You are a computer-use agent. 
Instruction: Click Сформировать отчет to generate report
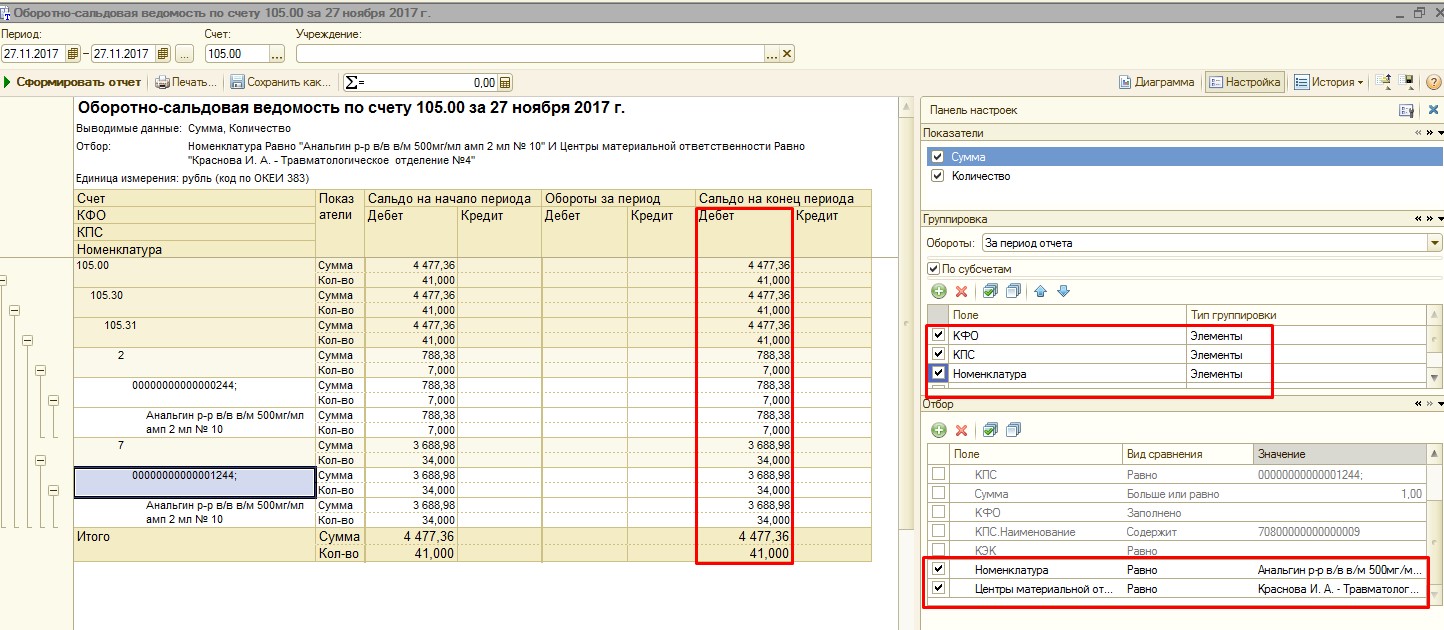[x=73, y=83]
